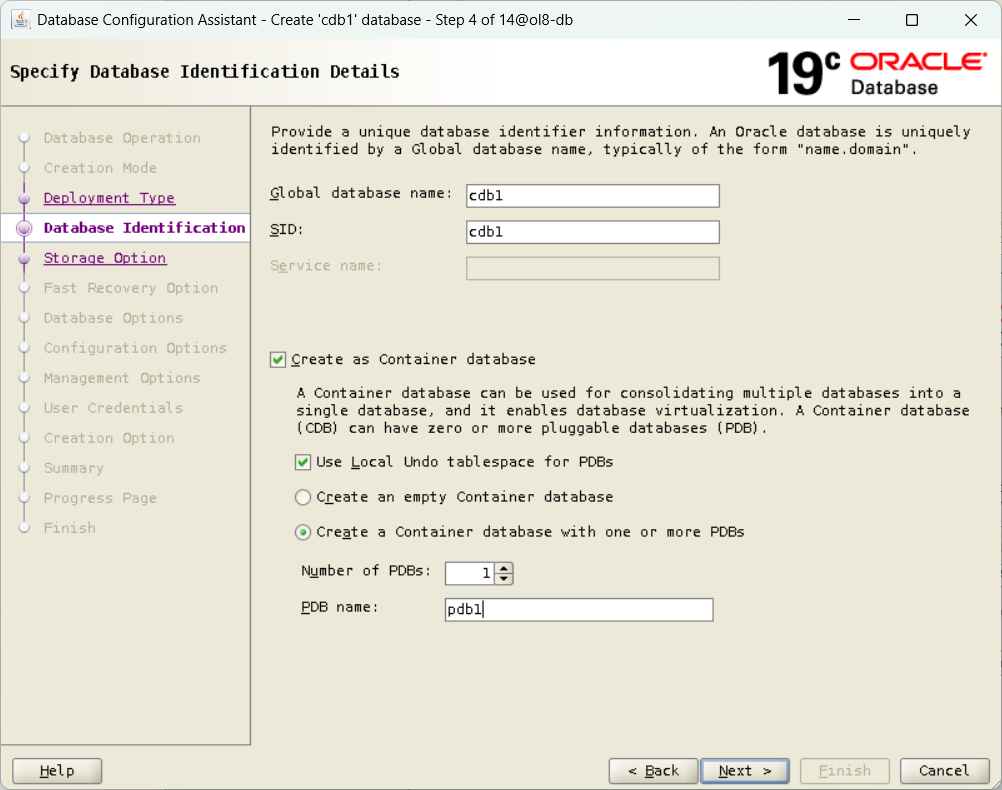Click the Help button
The image size is (1002, 790).
[x=57, y=771]
